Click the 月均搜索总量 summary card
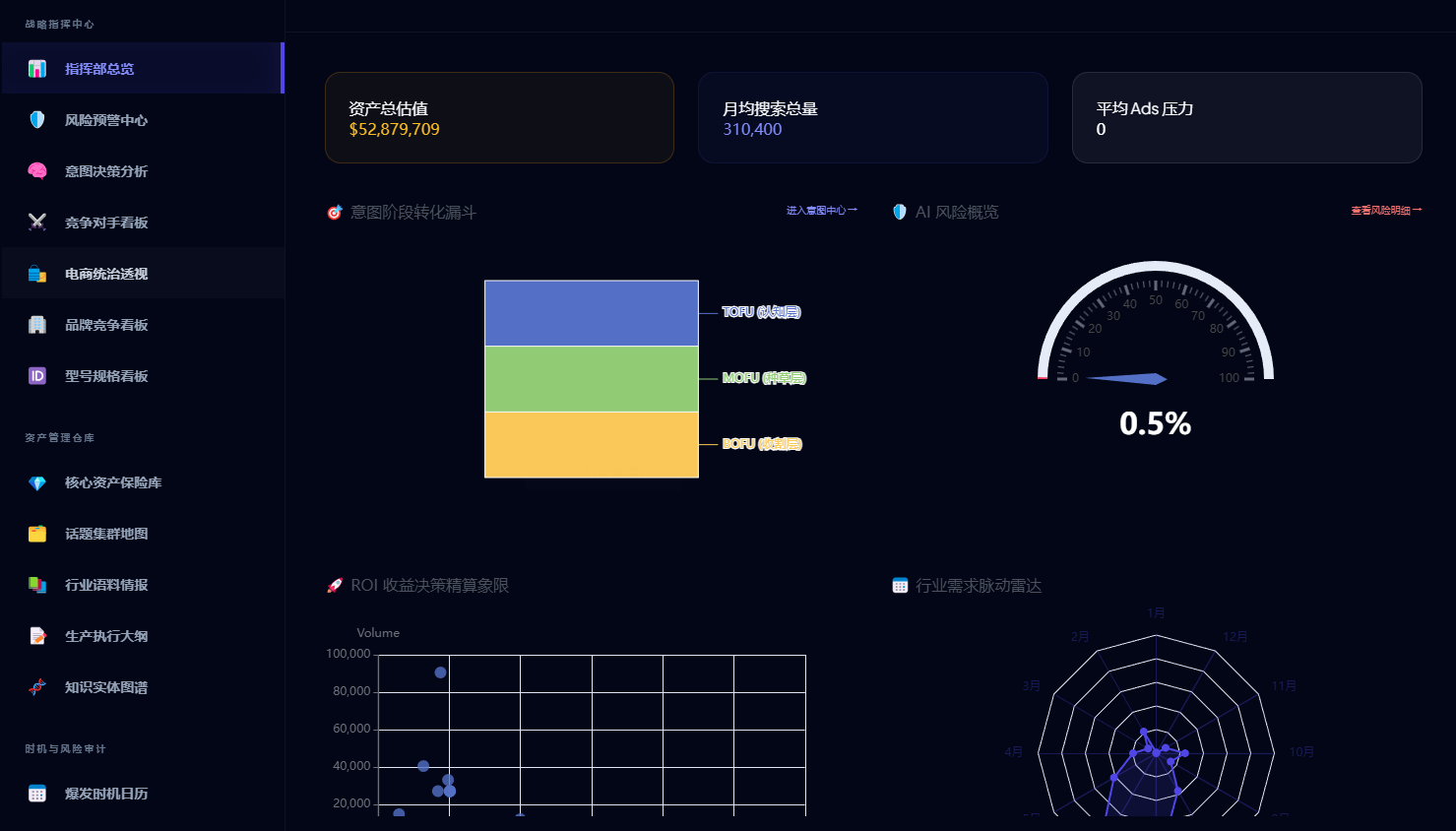The height and width of the screenshot is (831, 1456). tap(872, 117)
